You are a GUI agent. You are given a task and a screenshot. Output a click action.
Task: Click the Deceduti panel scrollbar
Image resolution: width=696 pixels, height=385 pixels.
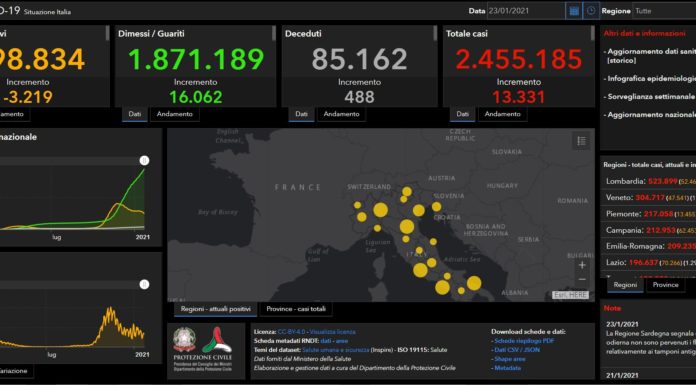tap(435, 33)
